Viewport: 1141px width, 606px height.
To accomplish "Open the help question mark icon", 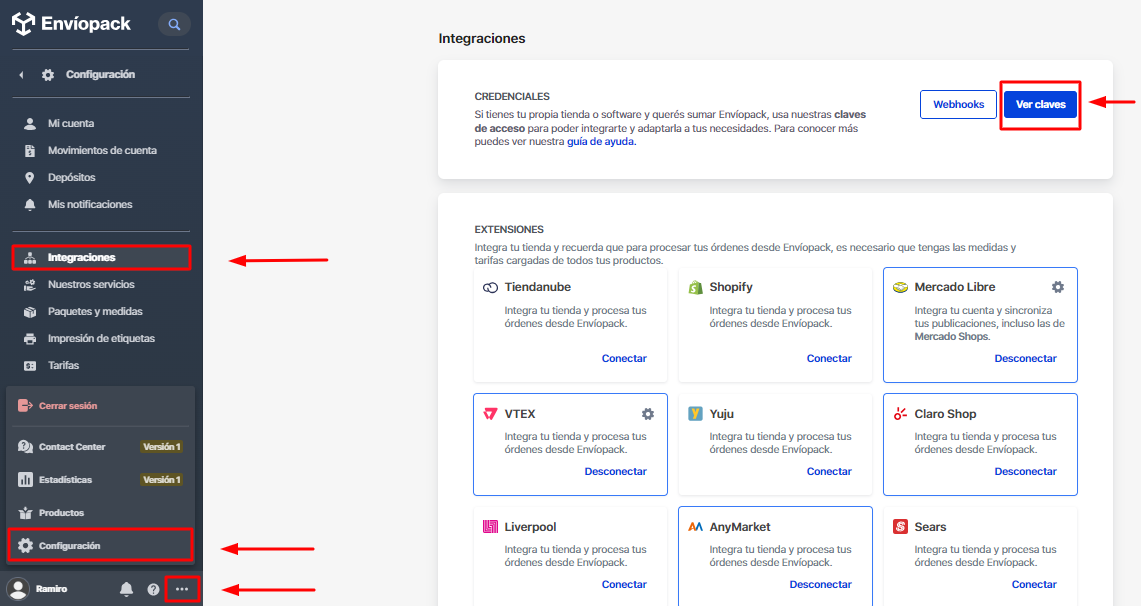I will 153,589.
